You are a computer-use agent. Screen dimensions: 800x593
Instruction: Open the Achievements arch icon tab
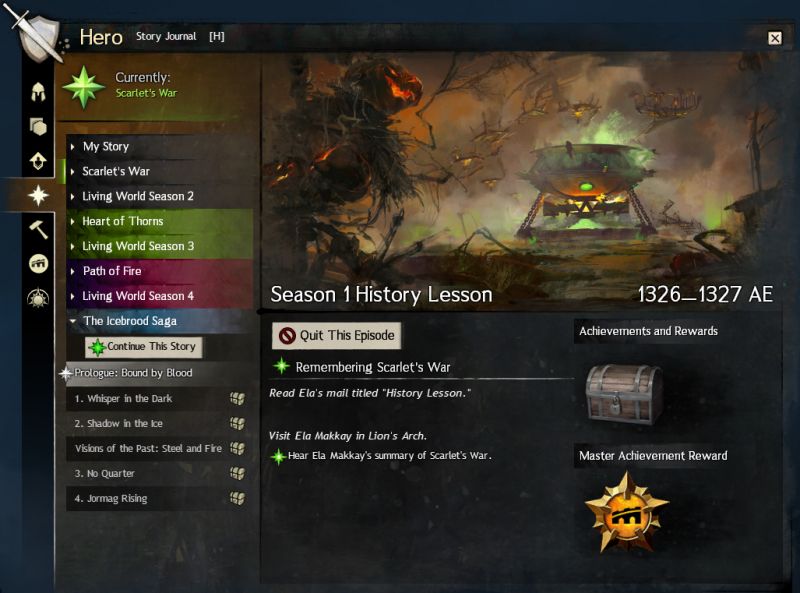38,263
